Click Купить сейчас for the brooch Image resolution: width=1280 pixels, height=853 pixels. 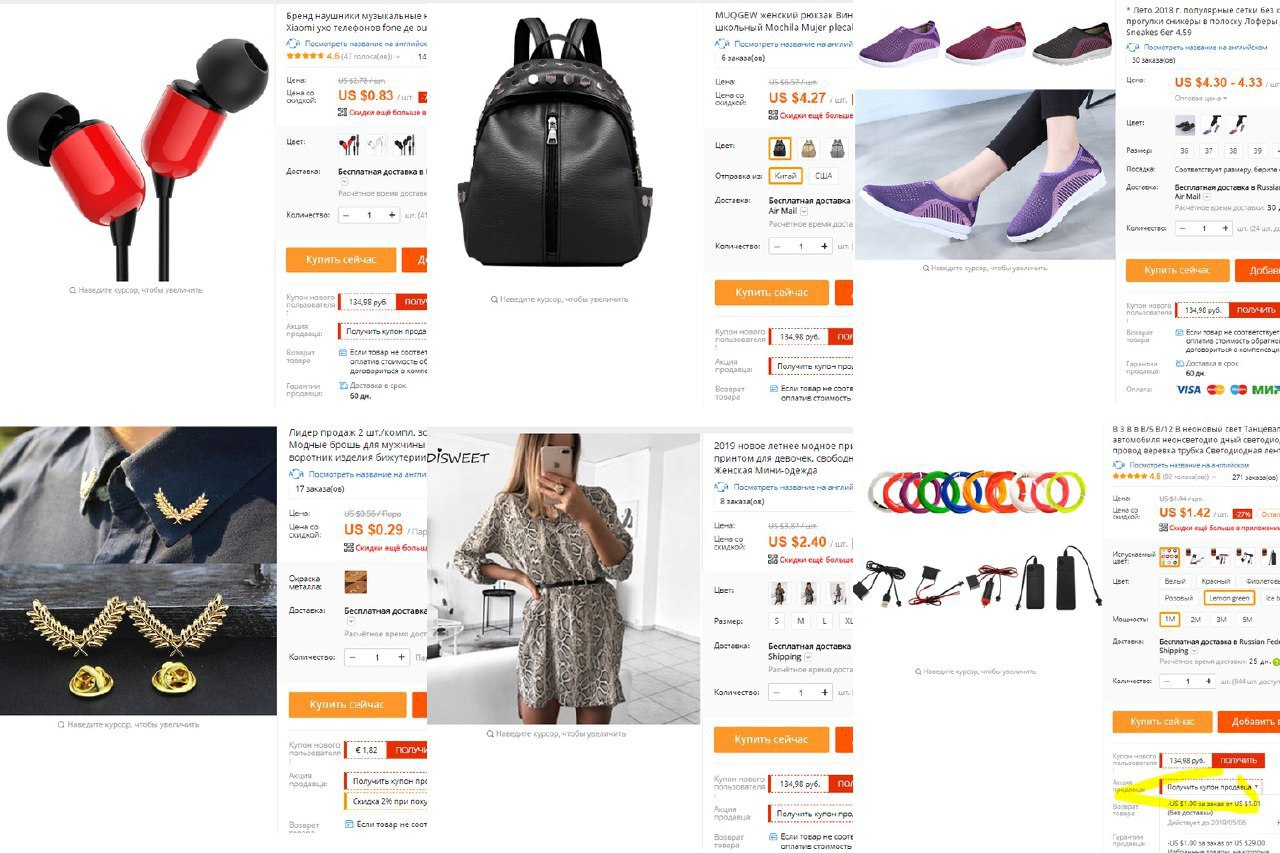pos(347,704)
